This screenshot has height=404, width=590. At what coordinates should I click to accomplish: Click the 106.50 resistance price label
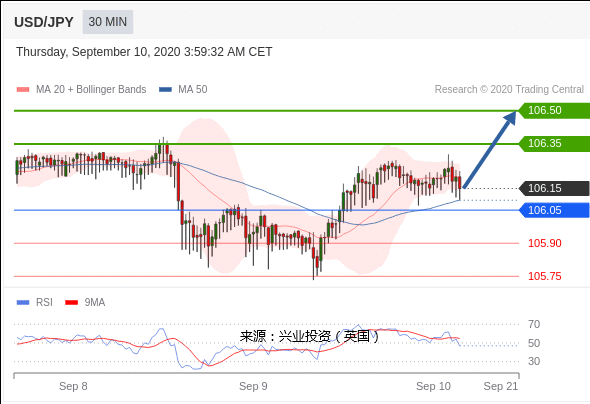tap(554, 110)
